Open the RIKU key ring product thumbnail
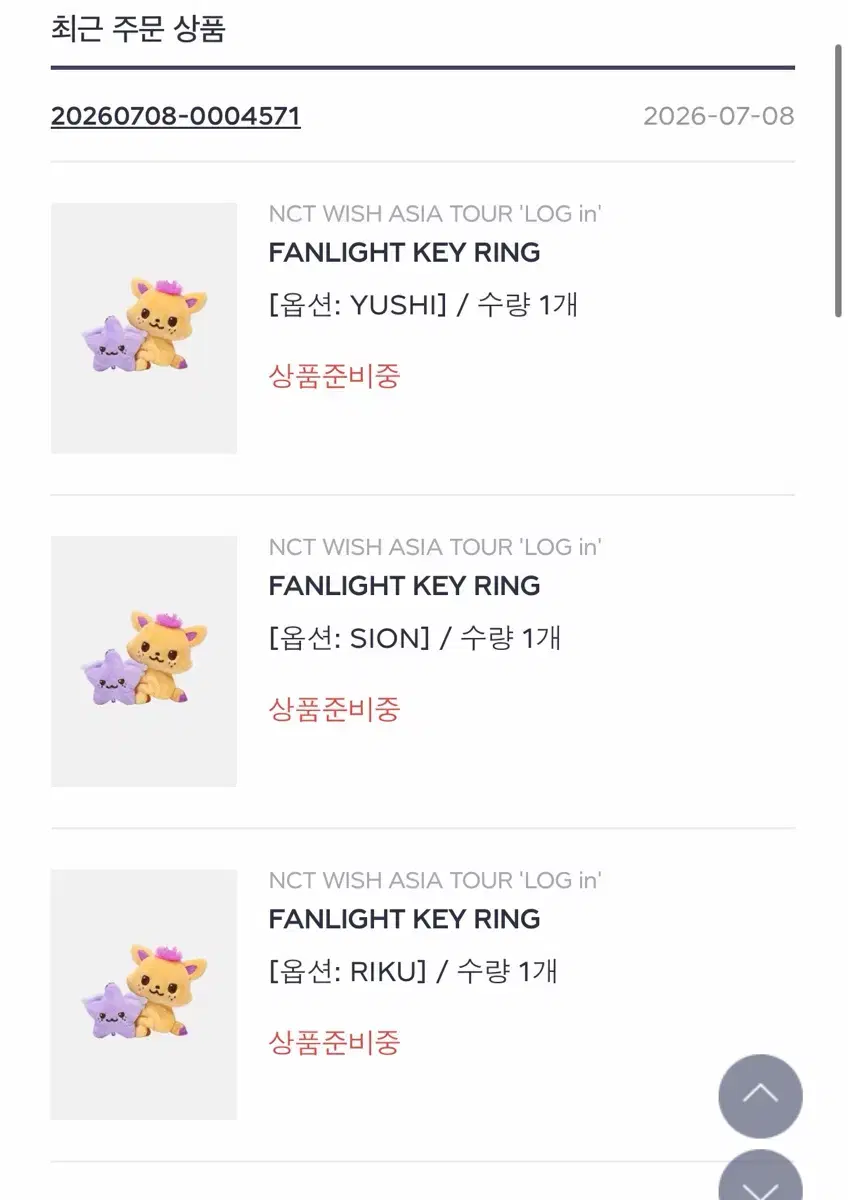This screenshot has height=1200, width=848. (x=144, y=994)
